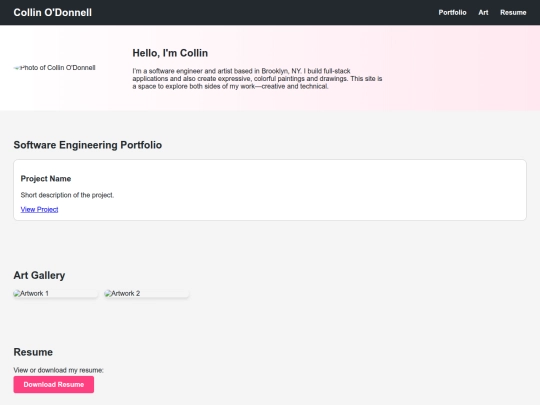Follow the View Project link
Viewport: 540px width, 405px height.
[39, 209]
